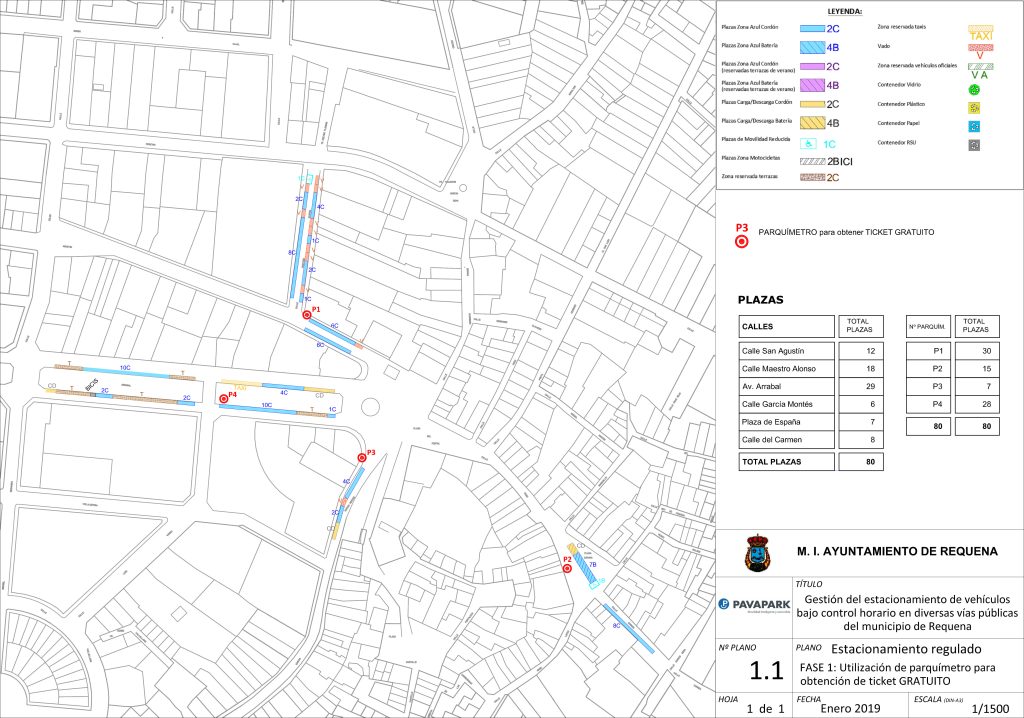Select the P3 parking meter marker on the map
1024x718 pixels.
362,457
